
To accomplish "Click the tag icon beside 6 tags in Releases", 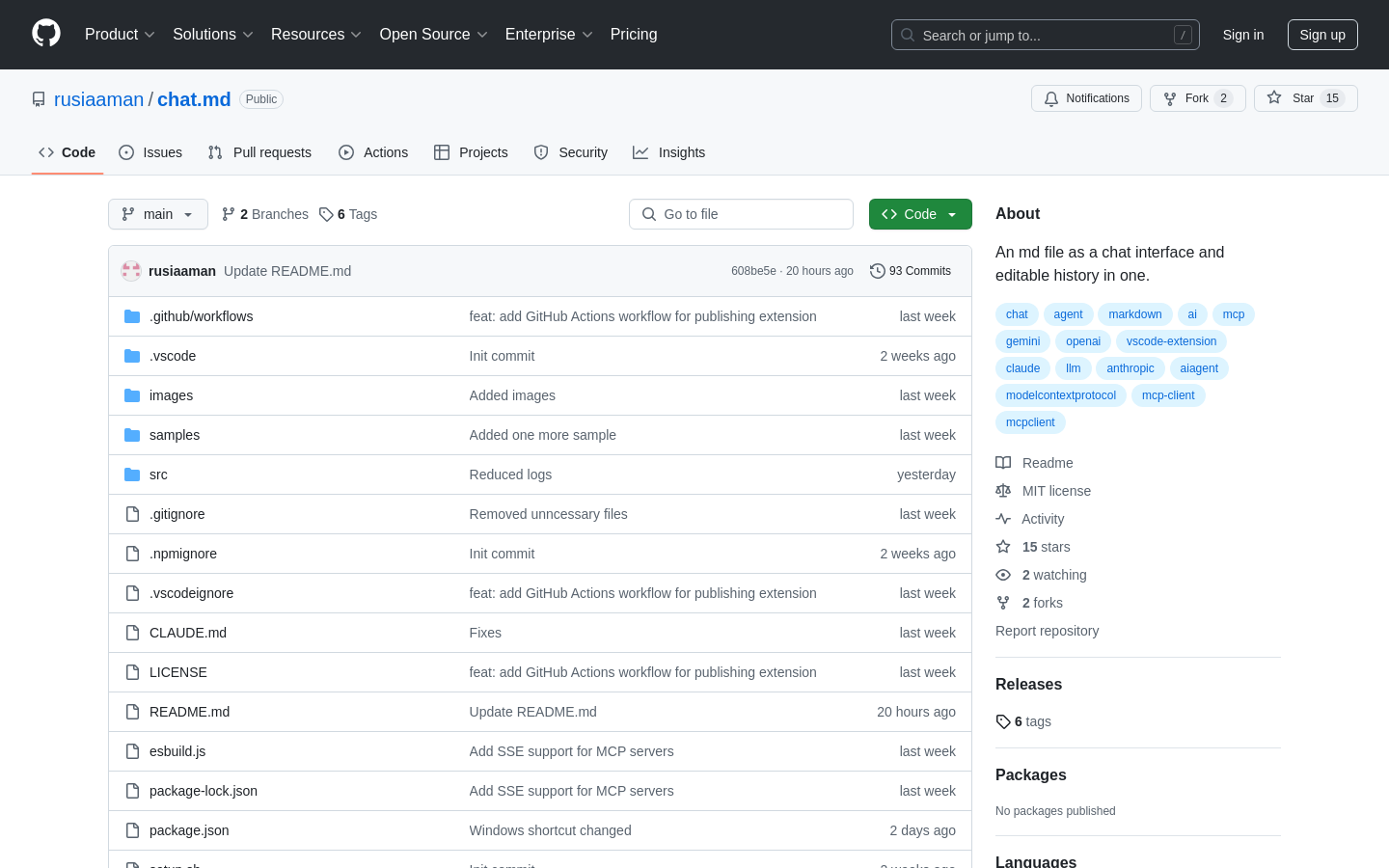I will [x=1003, y=721].
